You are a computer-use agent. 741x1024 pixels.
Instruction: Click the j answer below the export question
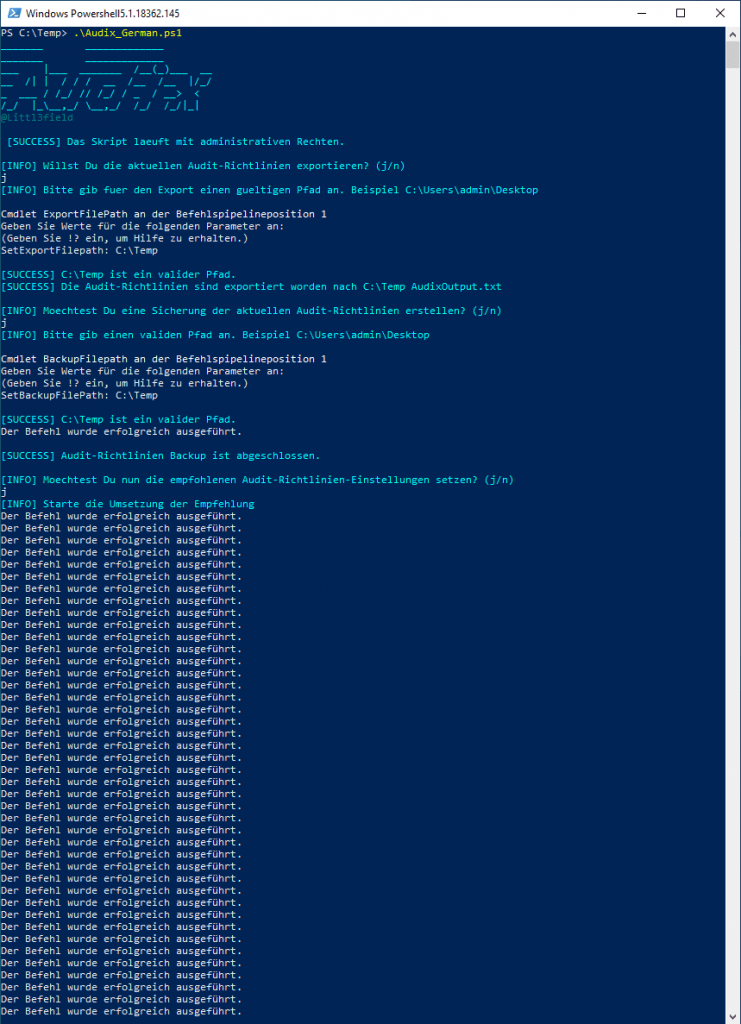8,177
